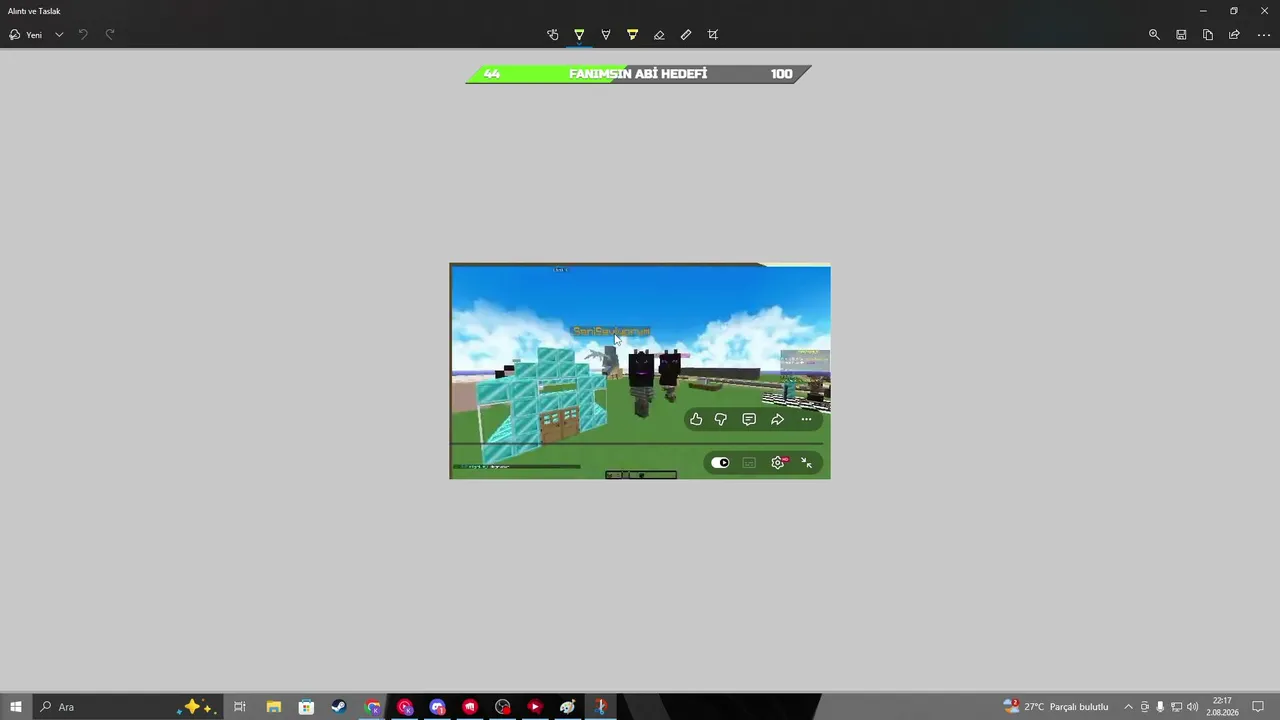Open the Paint palette icon on the taskbar
Screen dimensions: 1280x720
pos(568,707)
